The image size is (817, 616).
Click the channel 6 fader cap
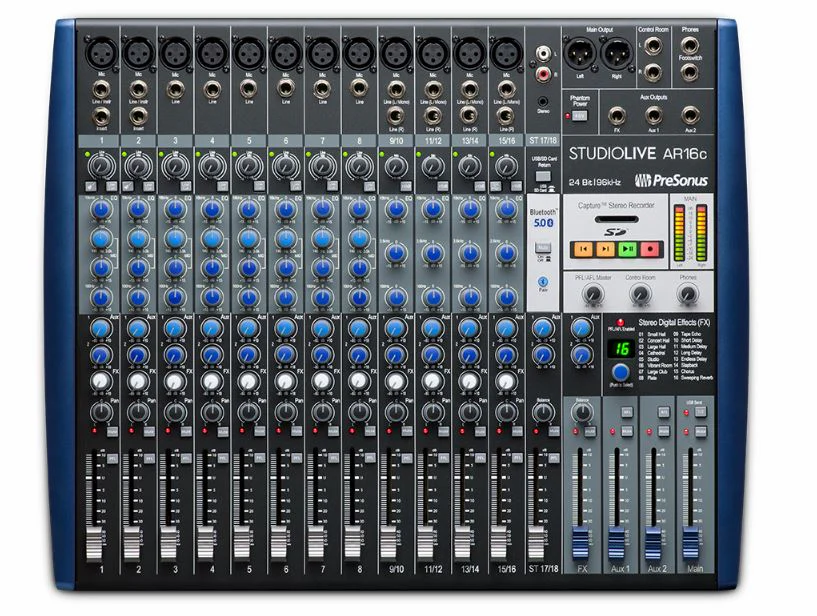click(x=279, y=543)
